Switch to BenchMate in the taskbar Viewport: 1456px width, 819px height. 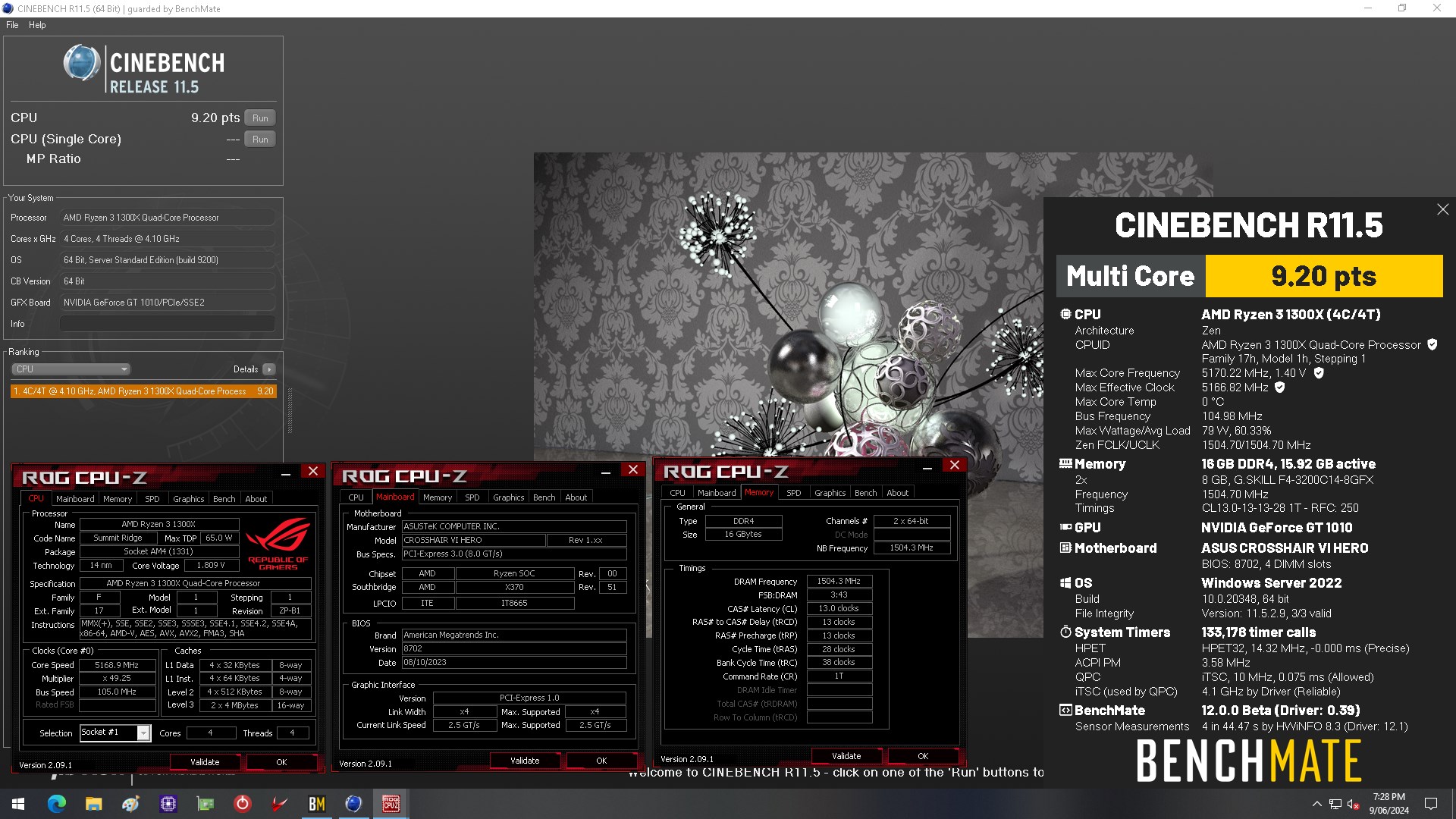316,804
